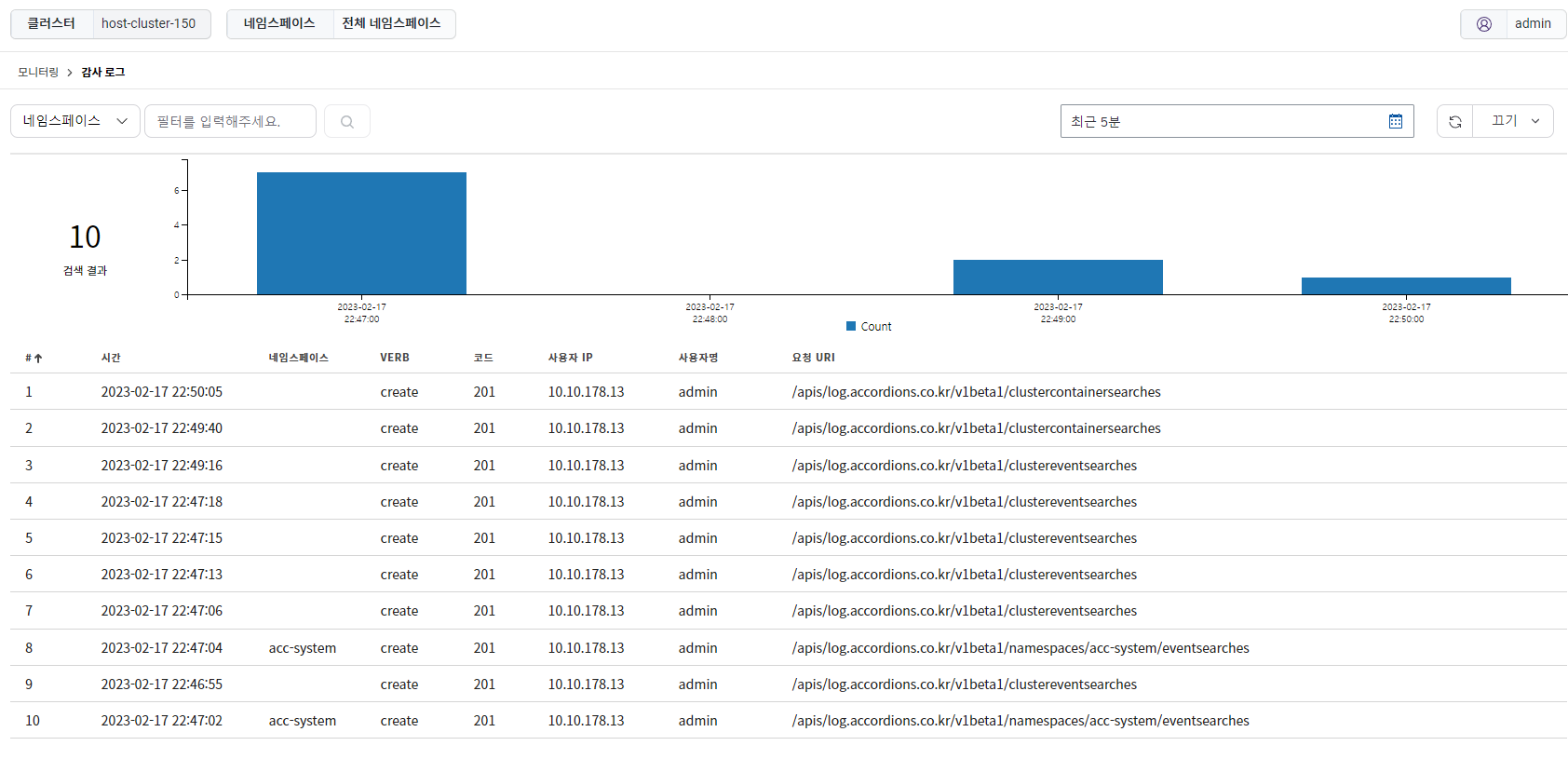The width and height of the screenshot is (1568, 759).
Task: Click the search magnifier icon button
Action: coord(347,121)
